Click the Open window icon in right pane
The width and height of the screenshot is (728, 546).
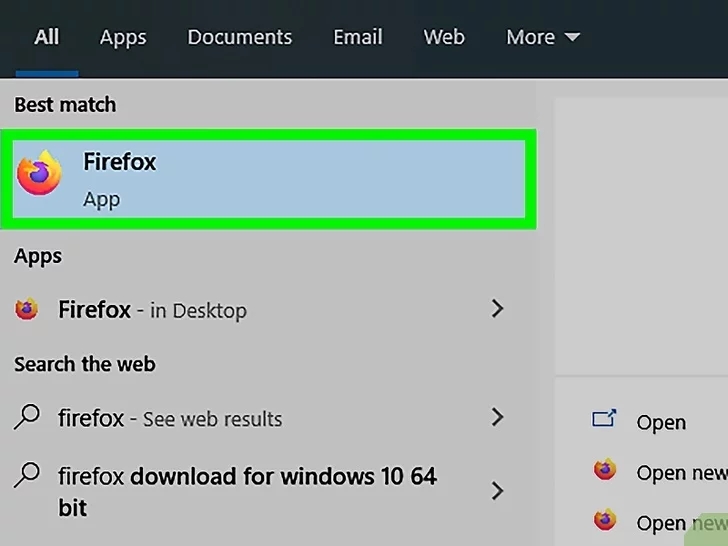pos(604,418)
